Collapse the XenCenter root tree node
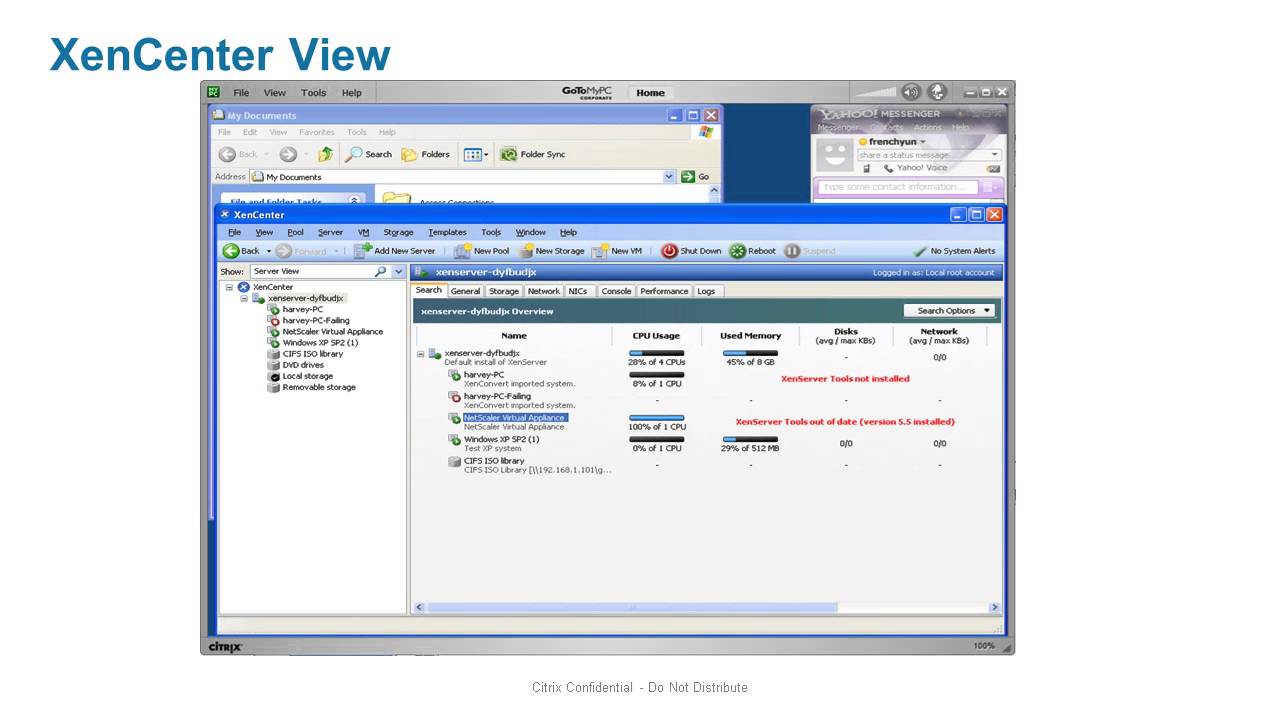The width and height of the screenshot is (1280, 720). (x=229, y=287)
